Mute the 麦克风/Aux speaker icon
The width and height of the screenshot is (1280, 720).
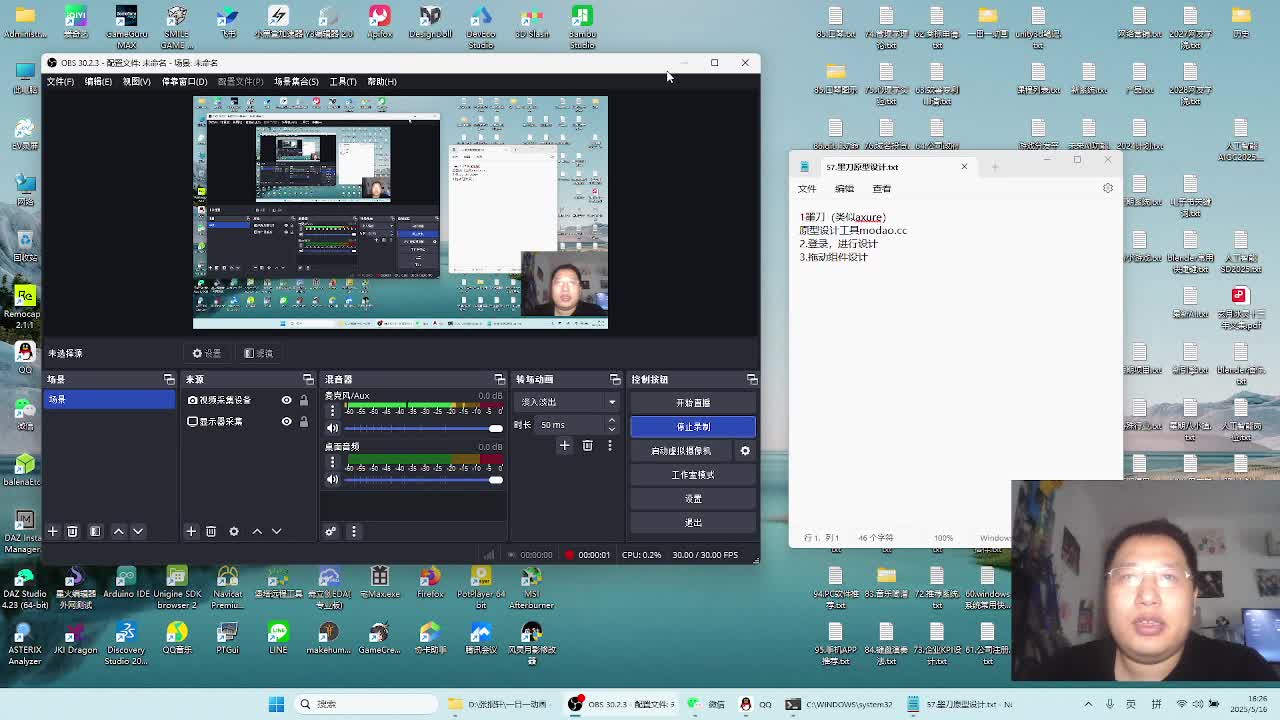pyautogui.click(x=332, y=428)
